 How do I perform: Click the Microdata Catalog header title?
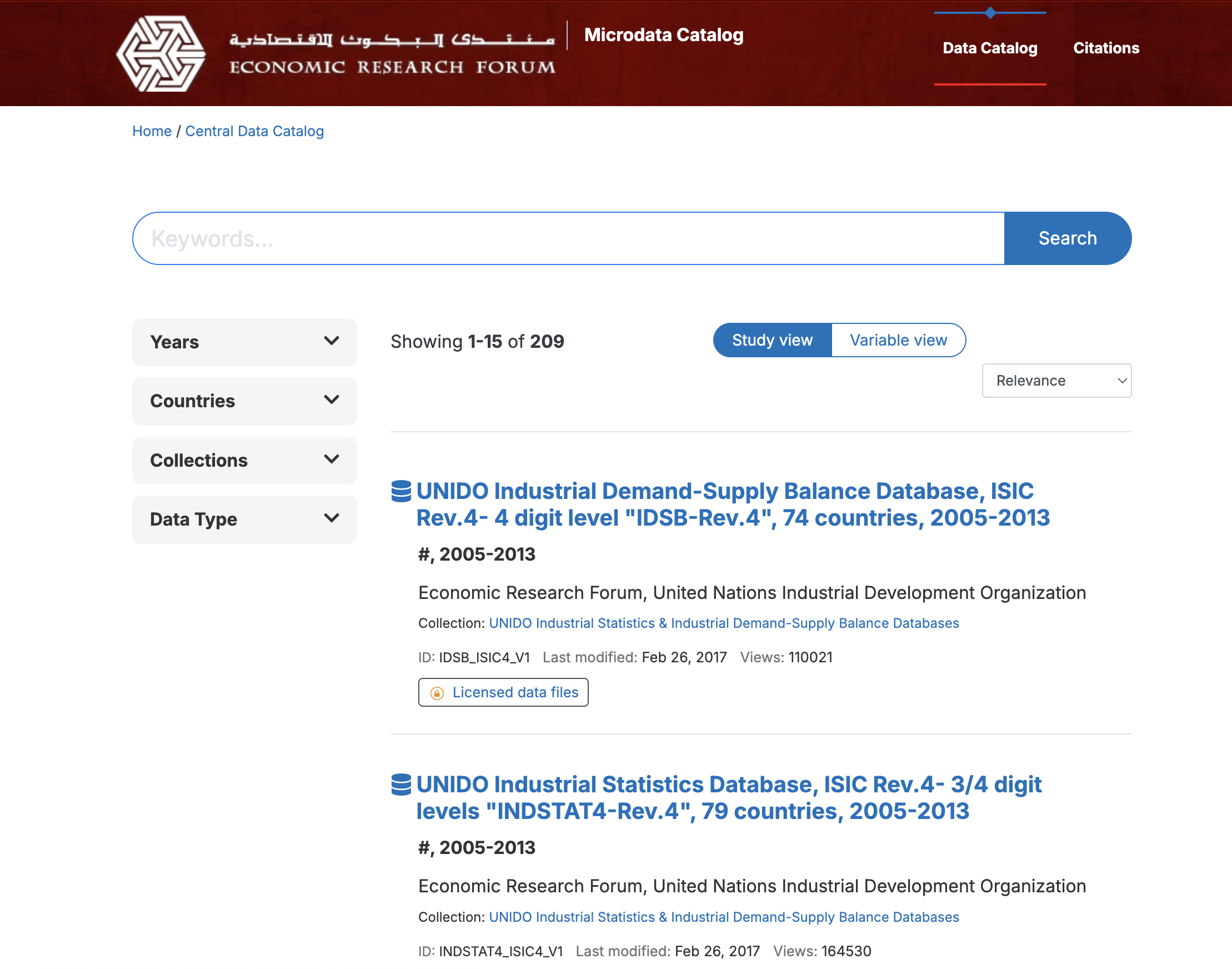click(664, 35)
